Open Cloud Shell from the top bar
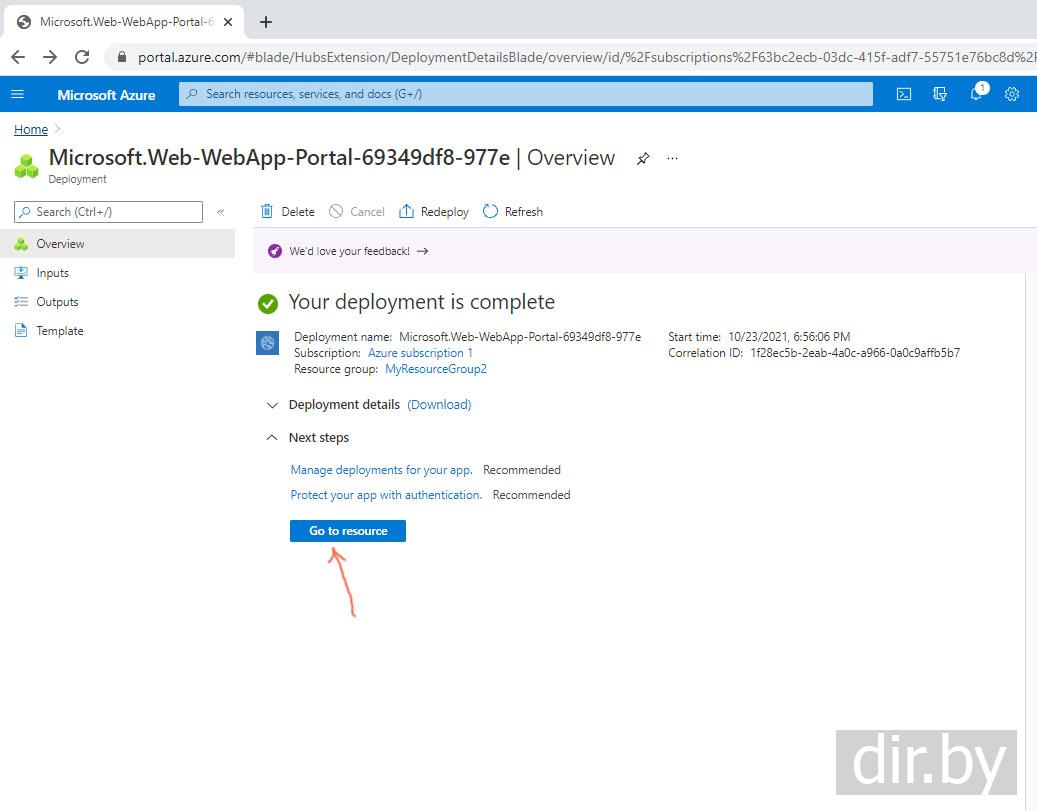 (x=903, y=94)
